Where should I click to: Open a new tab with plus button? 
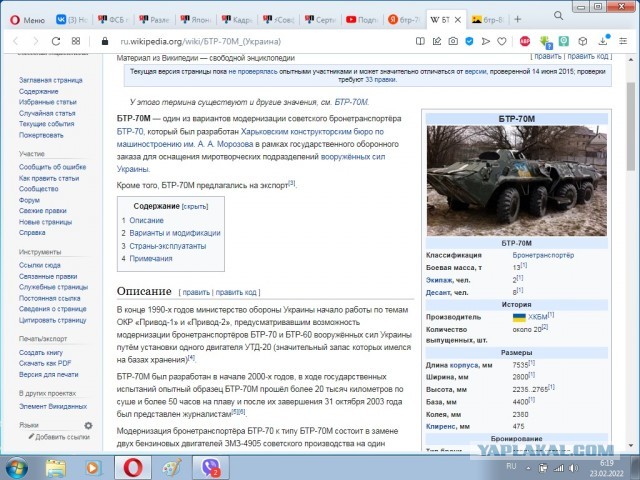pyautogui.click(x=518, y=19)
